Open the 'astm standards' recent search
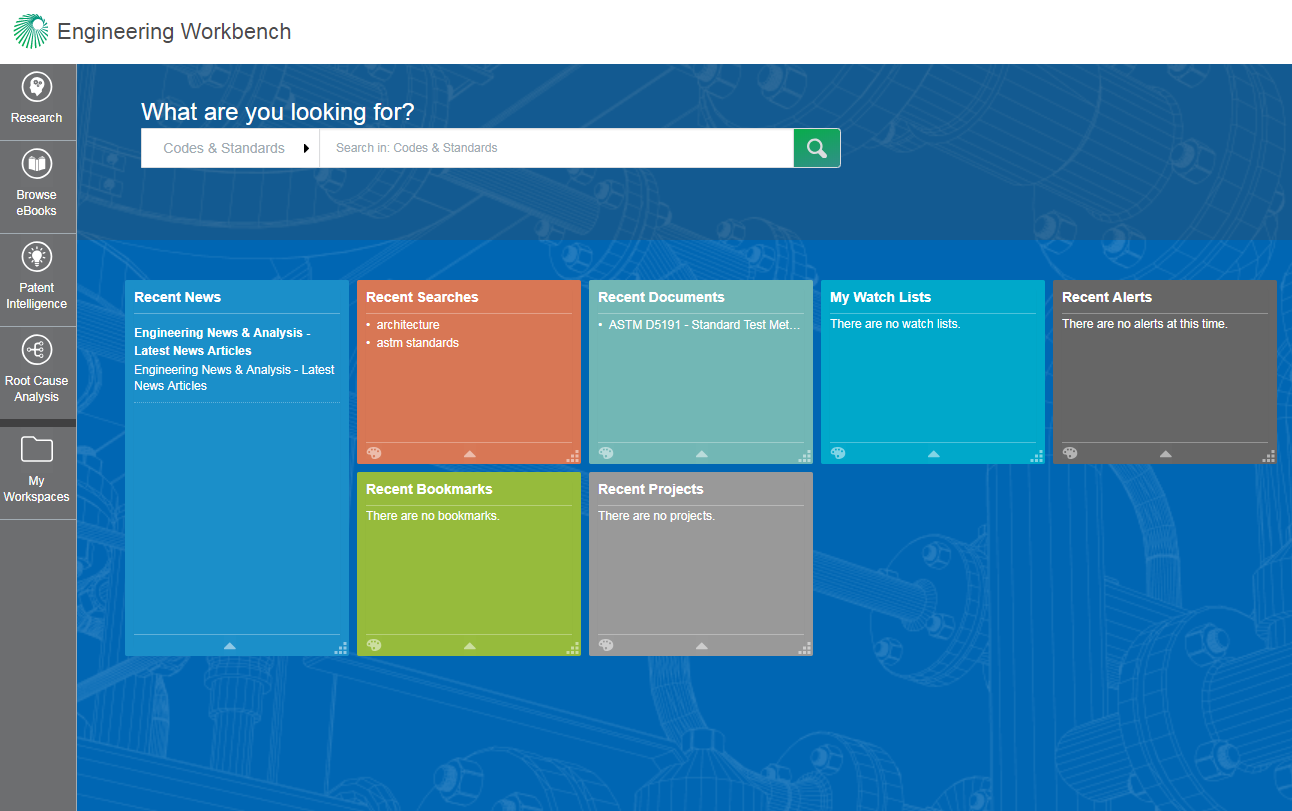Viewport: 1292px width, 811px height. tap(418, 343)
